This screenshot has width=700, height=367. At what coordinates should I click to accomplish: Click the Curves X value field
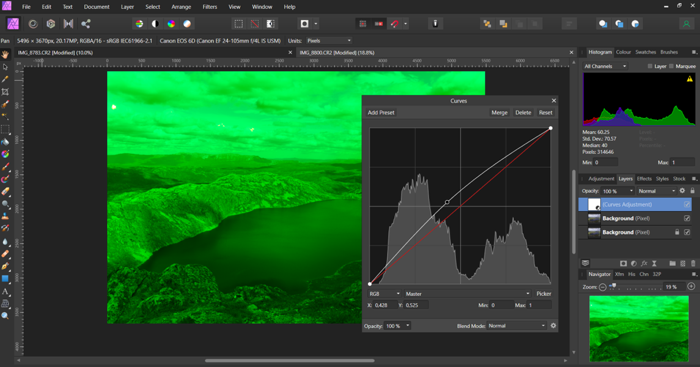pyautogui.click(x=385, y=305)
